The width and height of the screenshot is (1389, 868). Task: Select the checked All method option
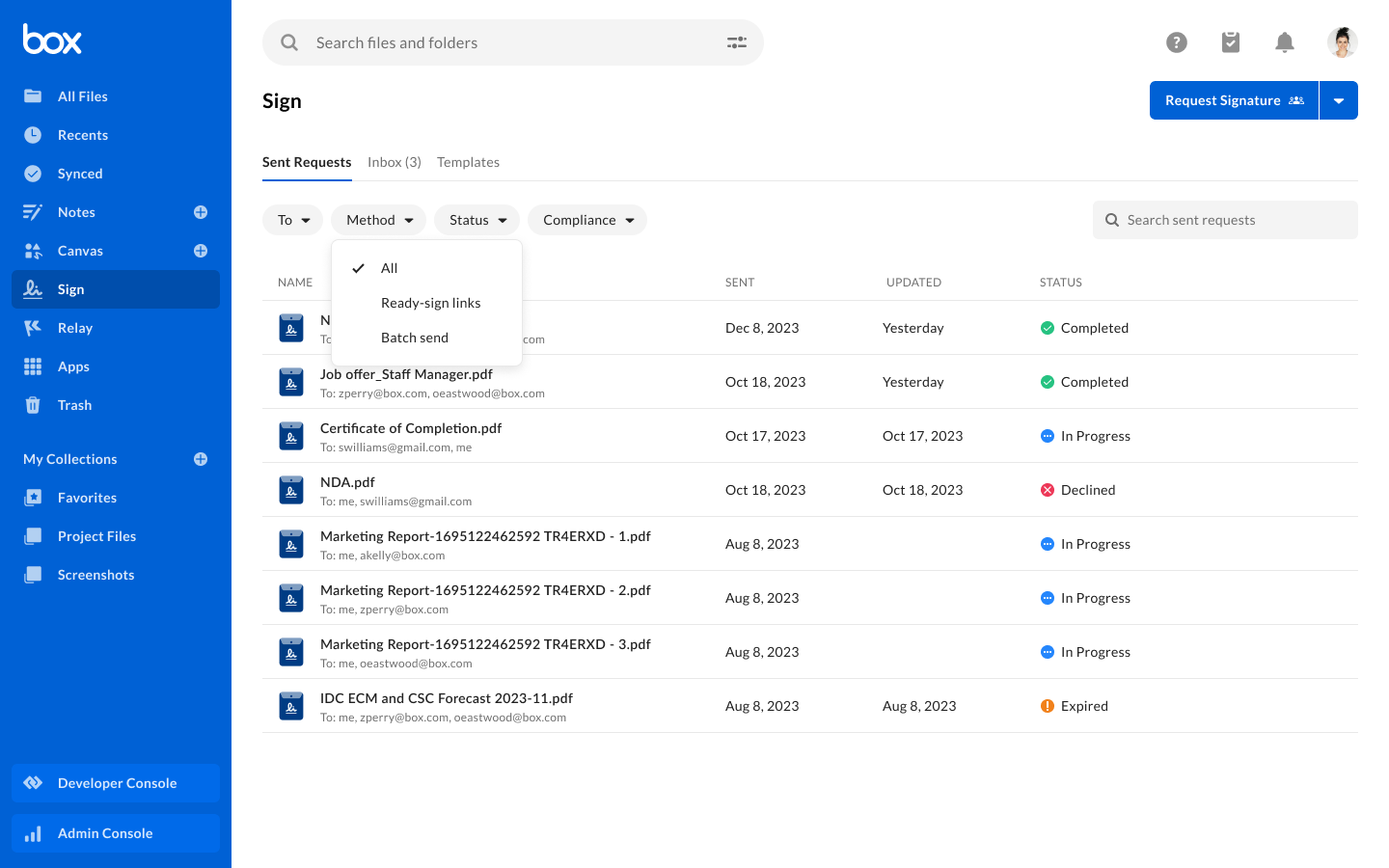[389, 268]
